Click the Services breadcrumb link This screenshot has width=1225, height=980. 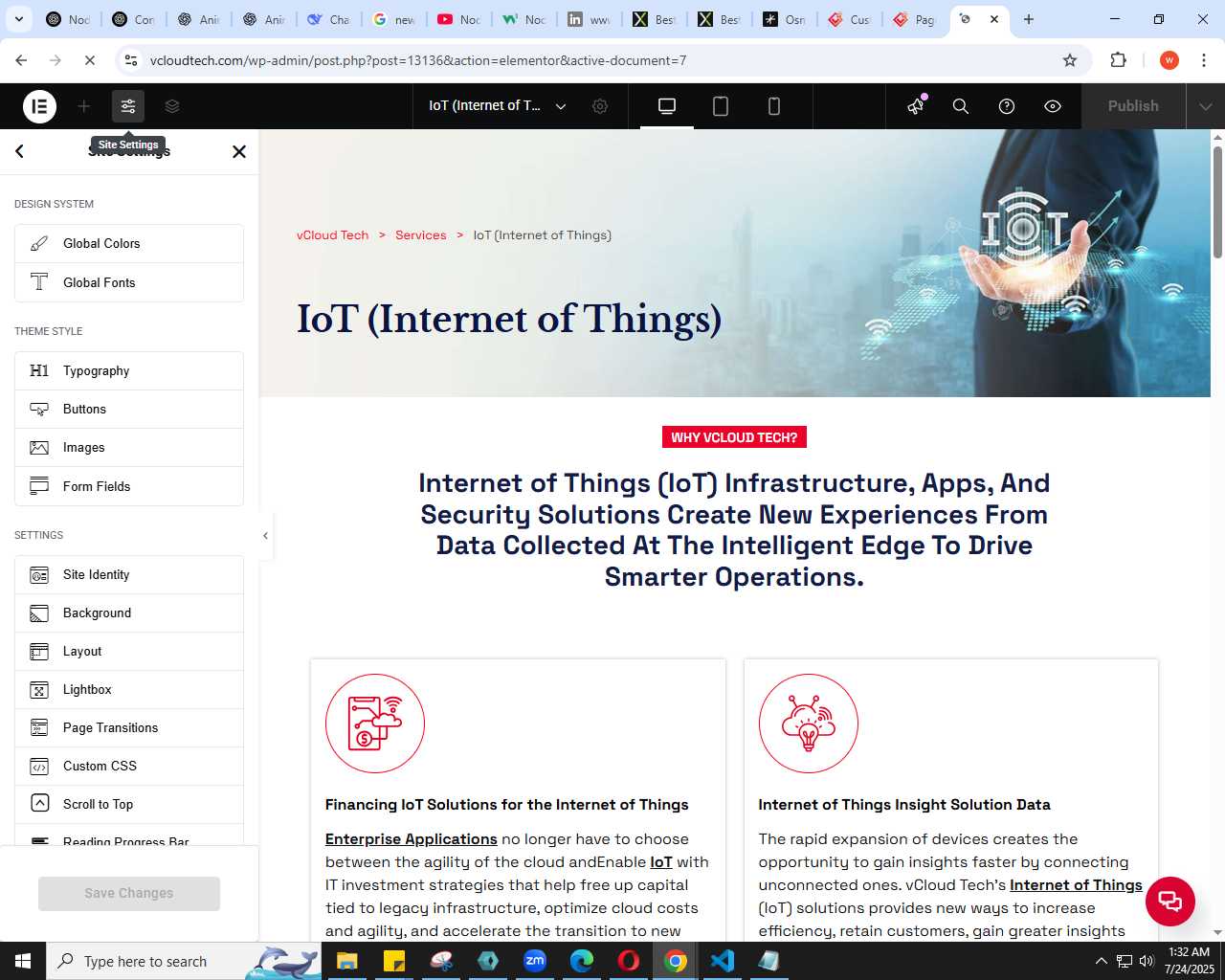421,235
